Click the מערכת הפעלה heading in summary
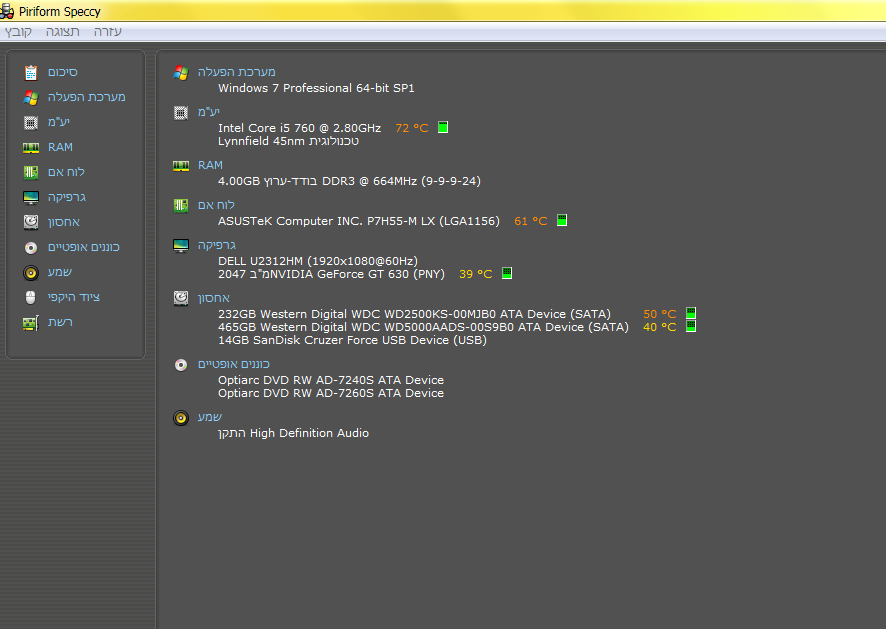 coord(236,72)
